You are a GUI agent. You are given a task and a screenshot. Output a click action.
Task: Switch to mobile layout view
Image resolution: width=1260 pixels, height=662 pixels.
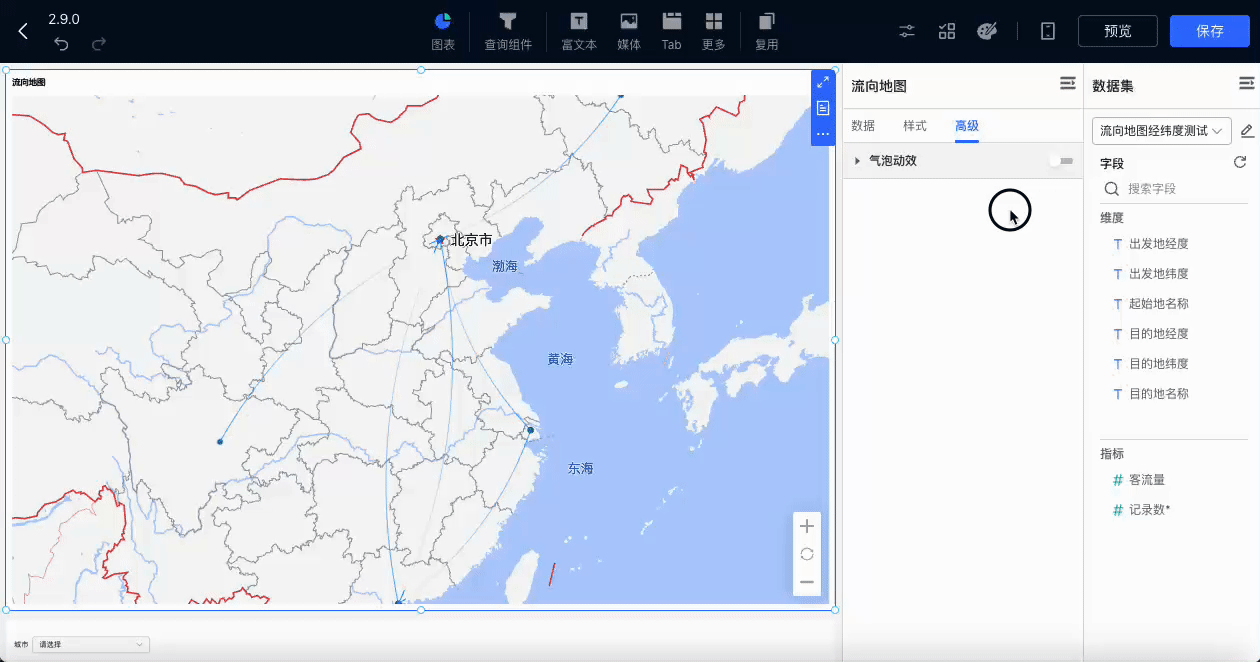click(x=1048, y=31)
